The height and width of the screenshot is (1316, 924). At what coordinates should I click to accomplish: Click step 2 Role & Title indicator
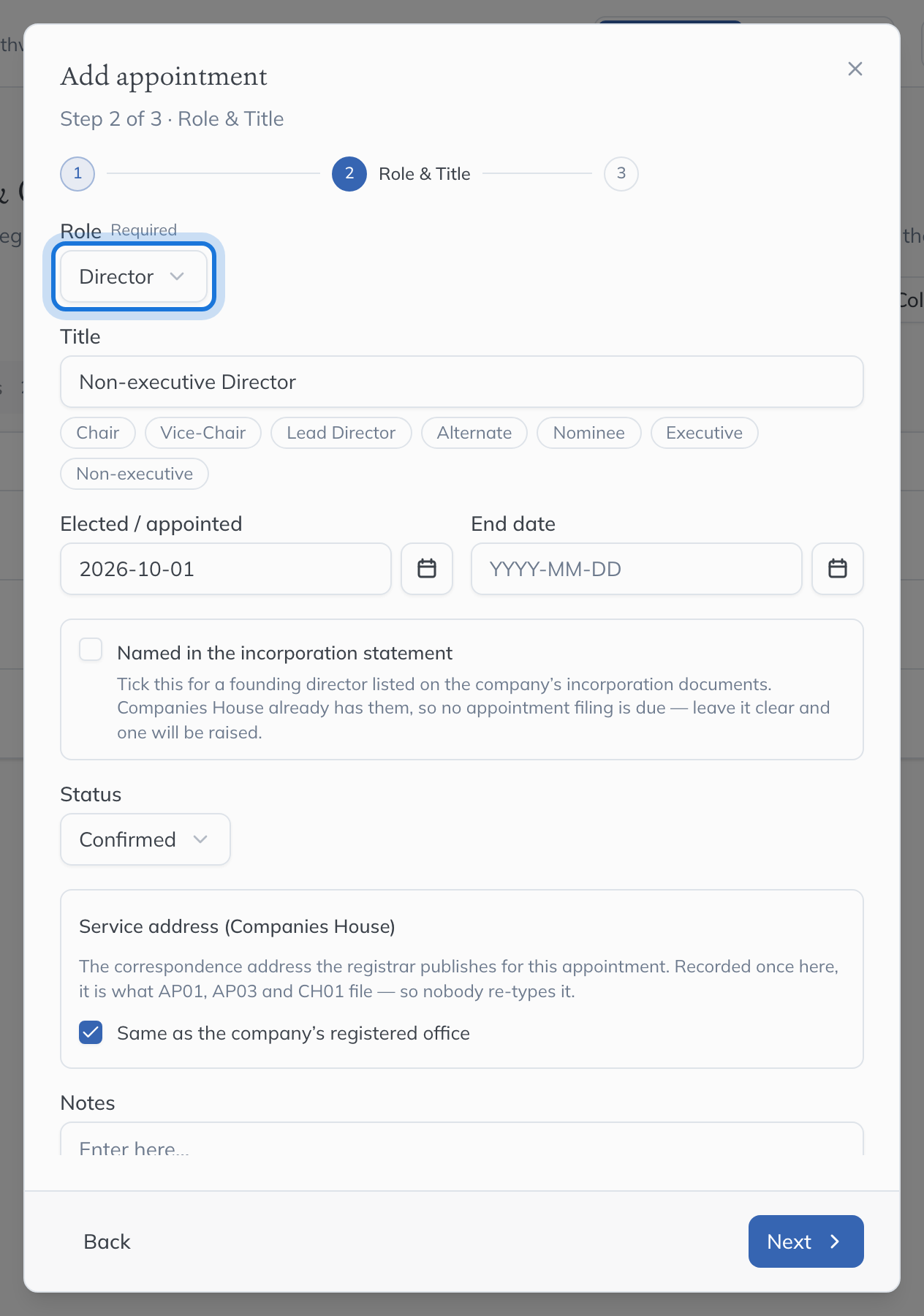(x=349, y=174)
